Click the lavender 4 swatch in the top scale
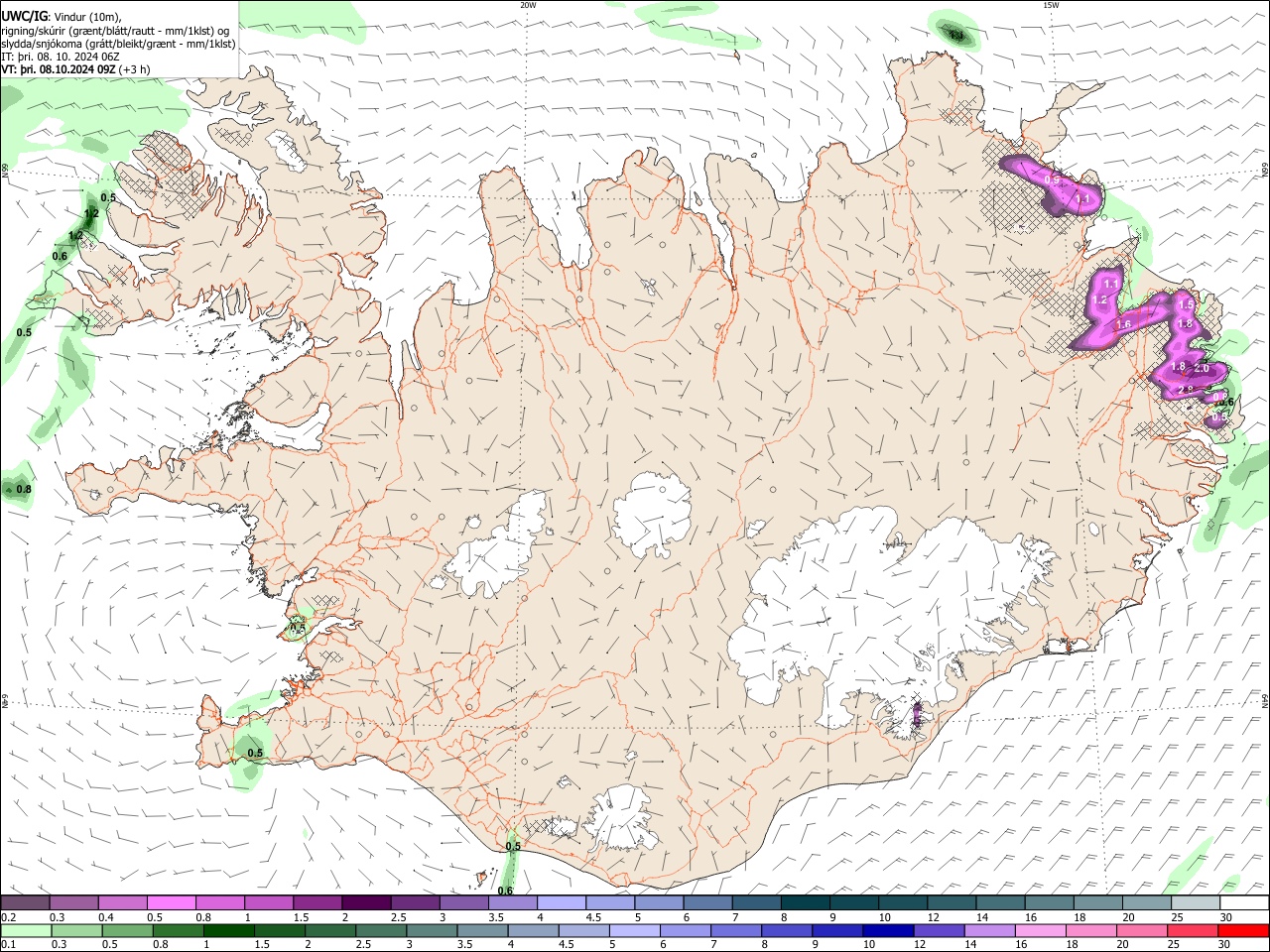The height and width of the screenshot is (952, 1270). pos(561,902)
